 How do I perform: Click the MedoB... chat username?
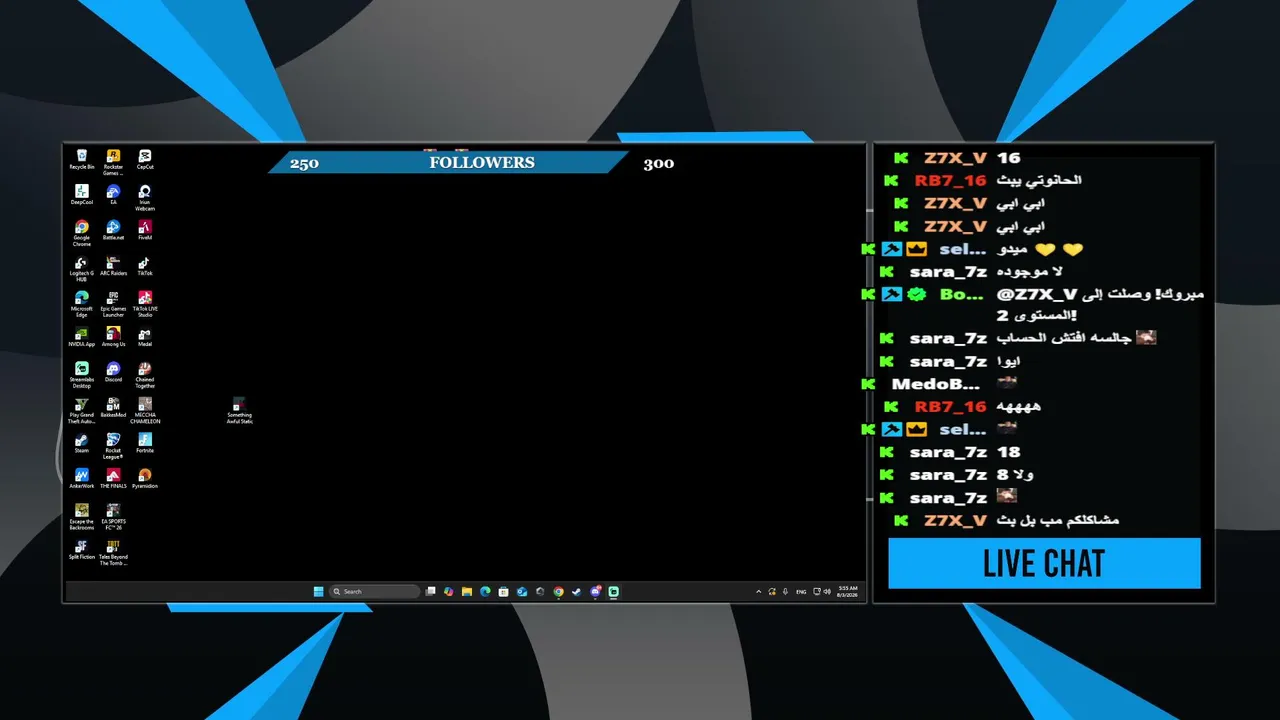coord(936,384)
